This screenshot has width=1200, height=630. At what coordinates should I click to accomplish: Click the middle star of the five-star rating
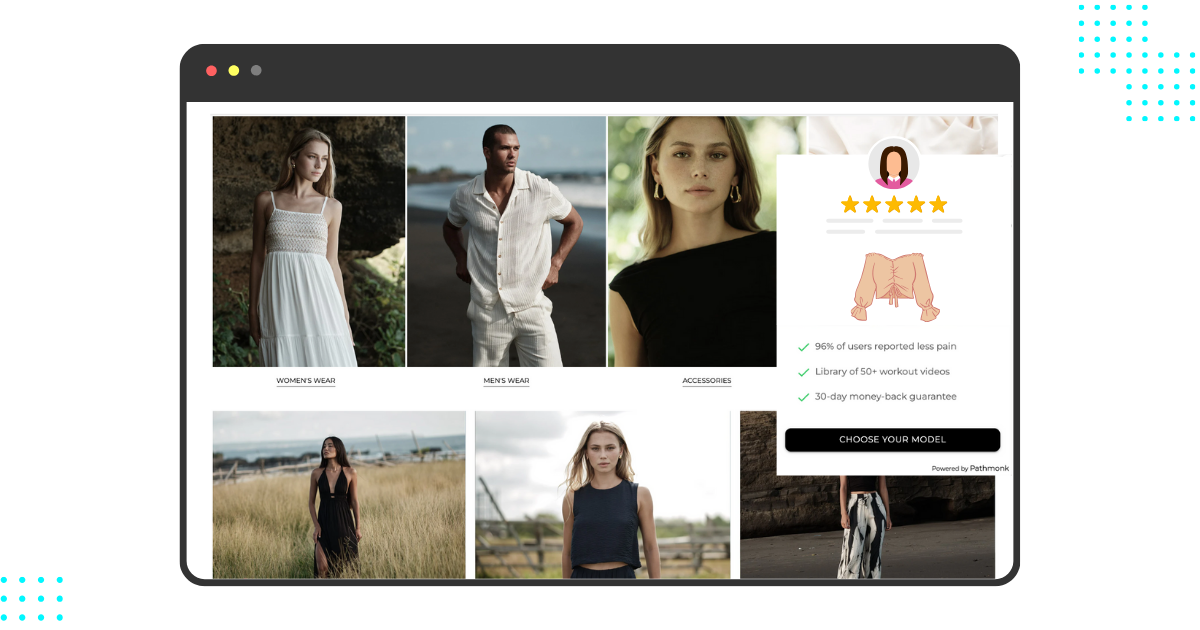click(893, 204)
